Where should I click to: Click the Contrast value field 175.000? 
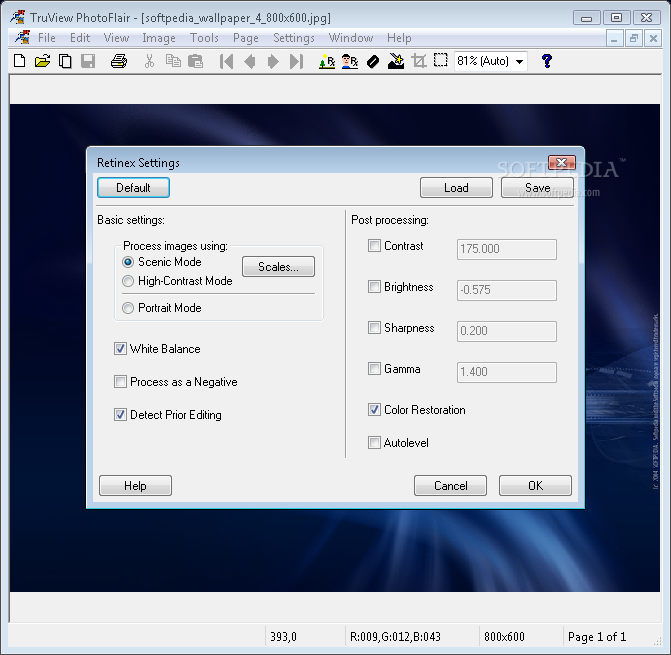click(x=507, y=249)
